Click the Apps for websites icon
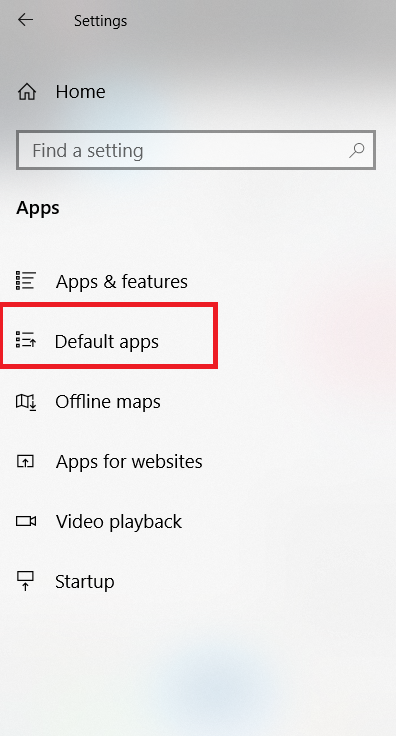The image size is (398, 736). pos(25,461)
